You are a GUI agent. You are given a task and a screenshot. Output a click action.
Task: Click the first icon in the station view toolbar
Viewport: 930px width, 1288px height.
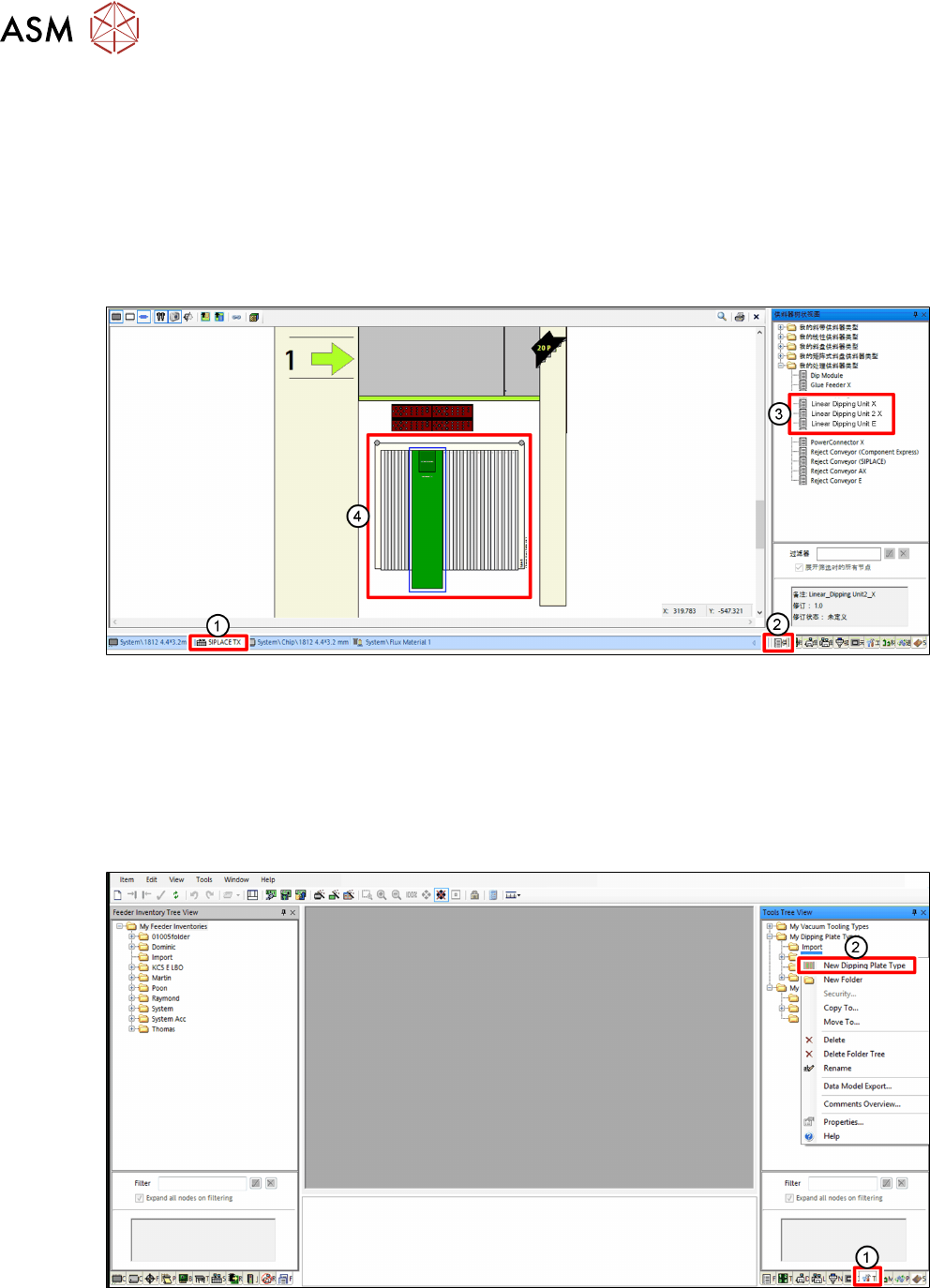(x=116, y=317)
